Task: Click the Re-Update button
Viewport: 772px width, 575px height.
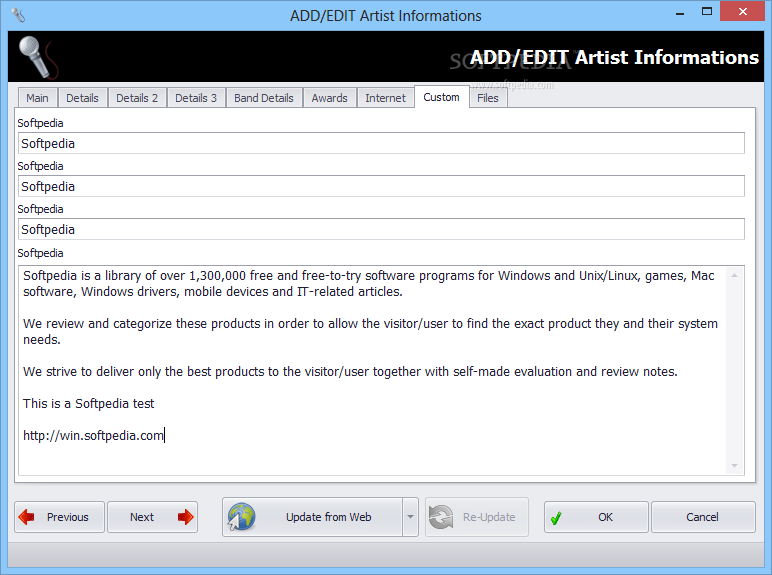Action: click(x=477, y=517)
